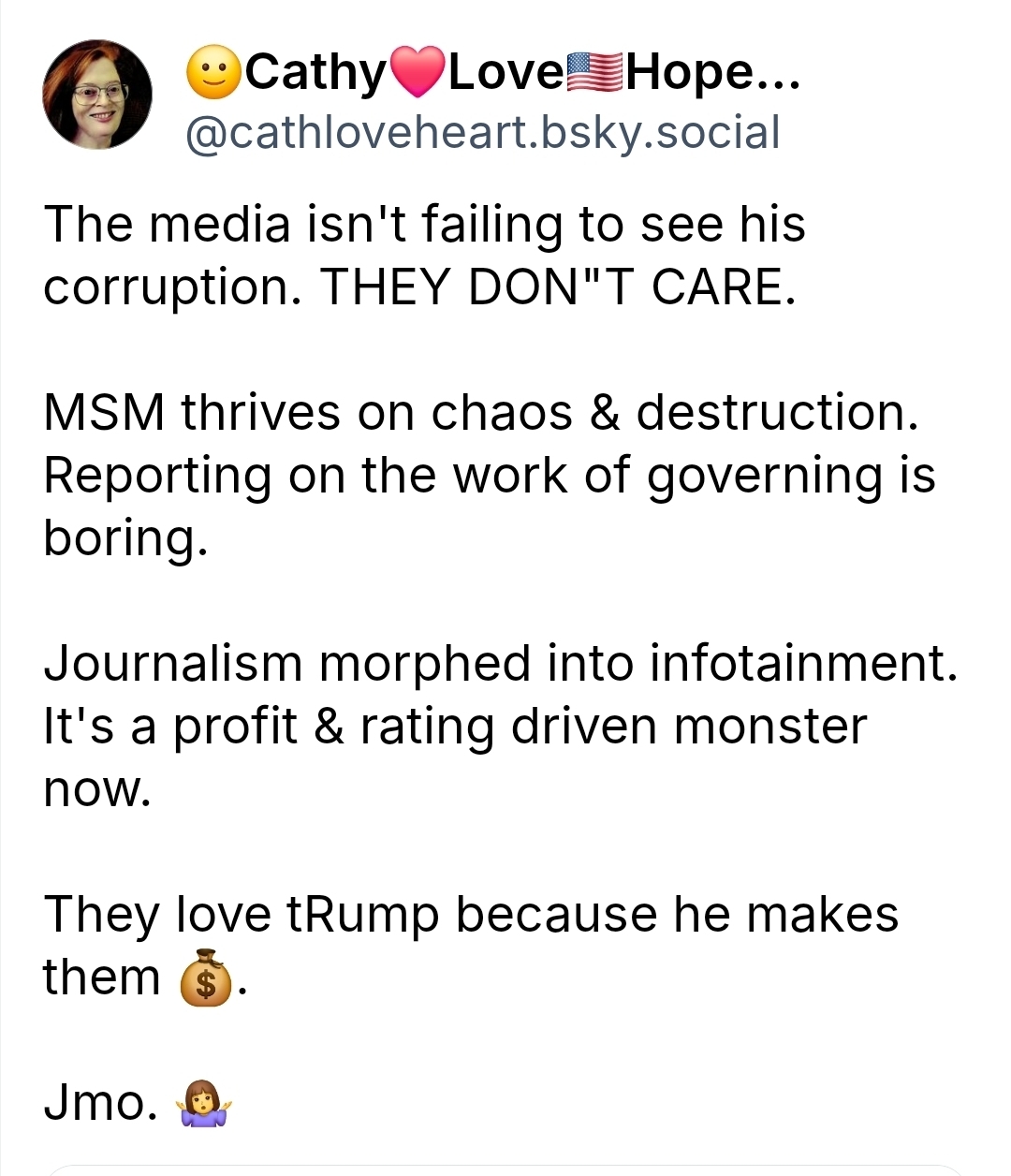Click "Journalism morphed into infotainment." sentence
Screen dimensions: 1011x1176
501,664
